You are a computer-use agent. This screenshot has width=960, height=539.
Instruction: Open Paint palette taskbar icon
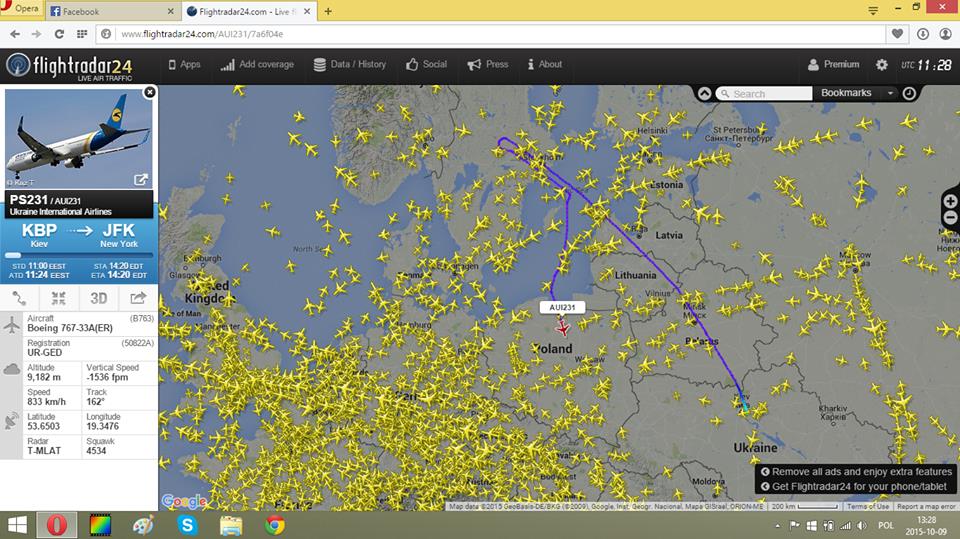tap(143, 525)
